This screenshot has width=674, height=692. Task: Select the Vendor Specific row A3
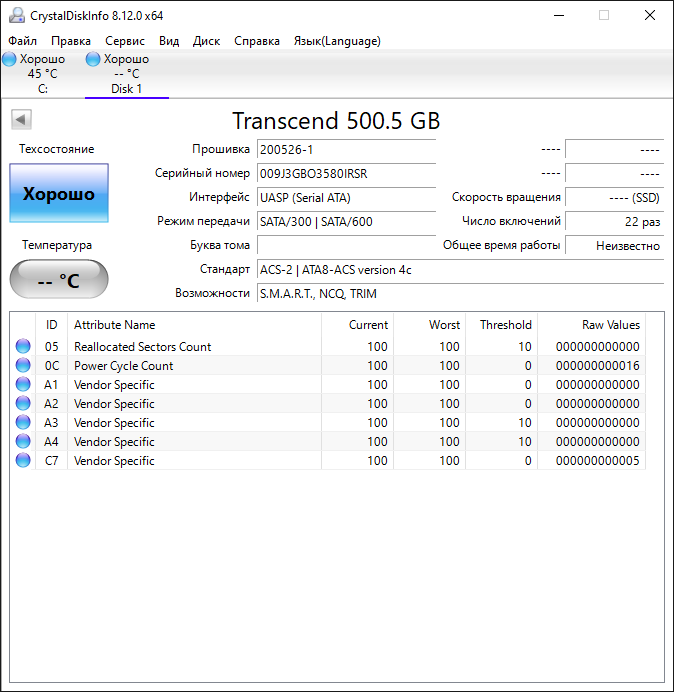tap(328, 422)
